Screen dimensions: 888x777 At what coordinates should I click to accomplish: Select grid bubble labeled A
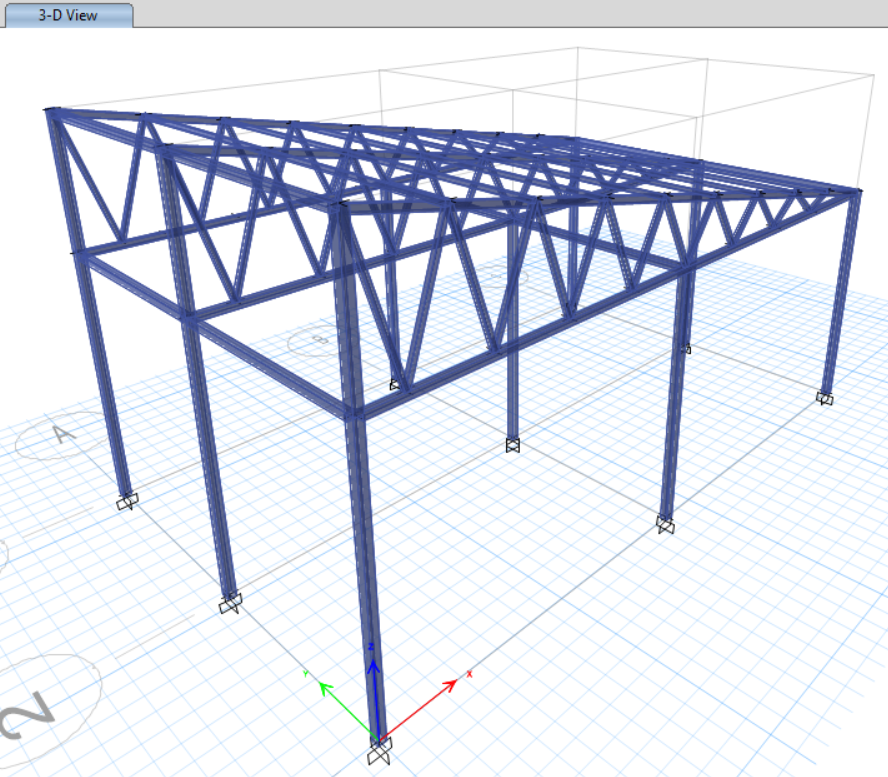(x=61, y=436)
